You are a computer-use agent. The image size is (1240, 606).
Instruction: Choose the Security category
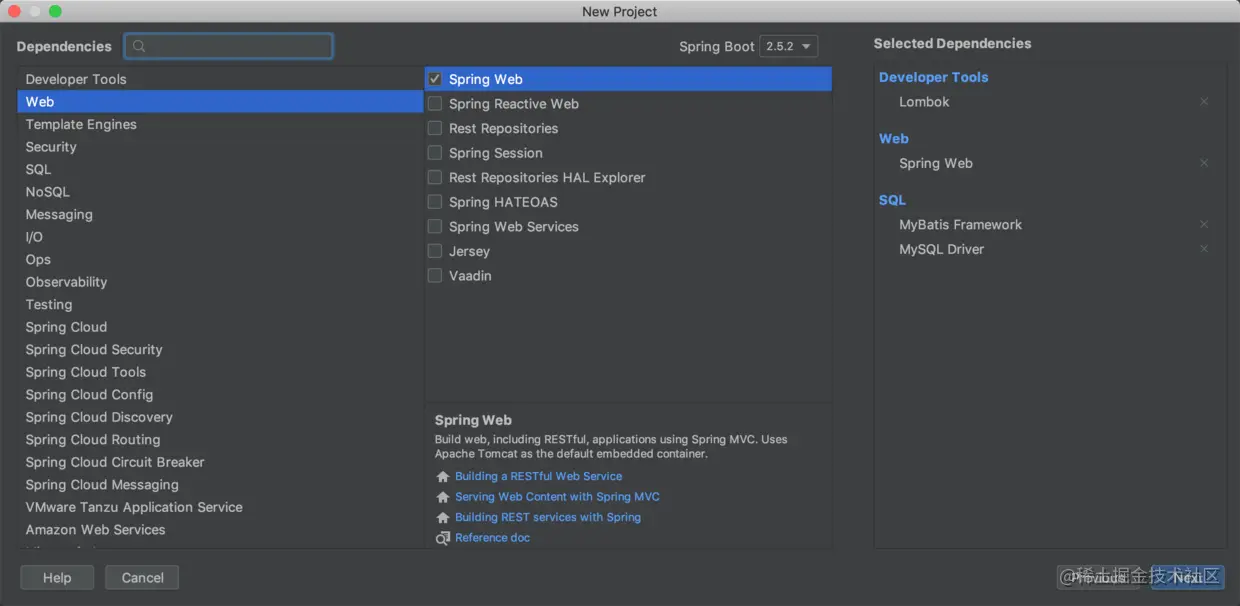[220, 147]
